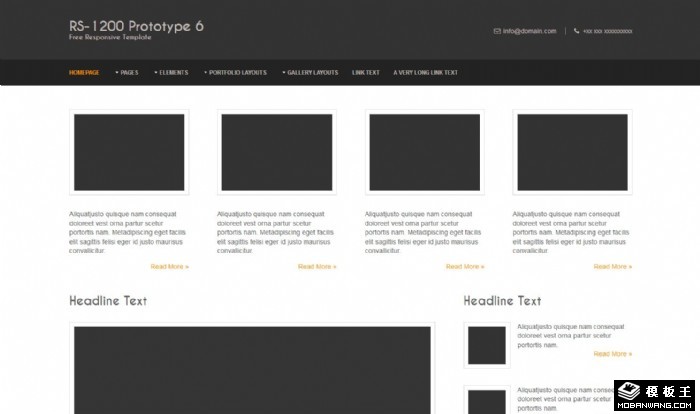The height and width of the screenshot is (414, 700).
Task: Click the first column image placeholder
Action: point(129,152)
